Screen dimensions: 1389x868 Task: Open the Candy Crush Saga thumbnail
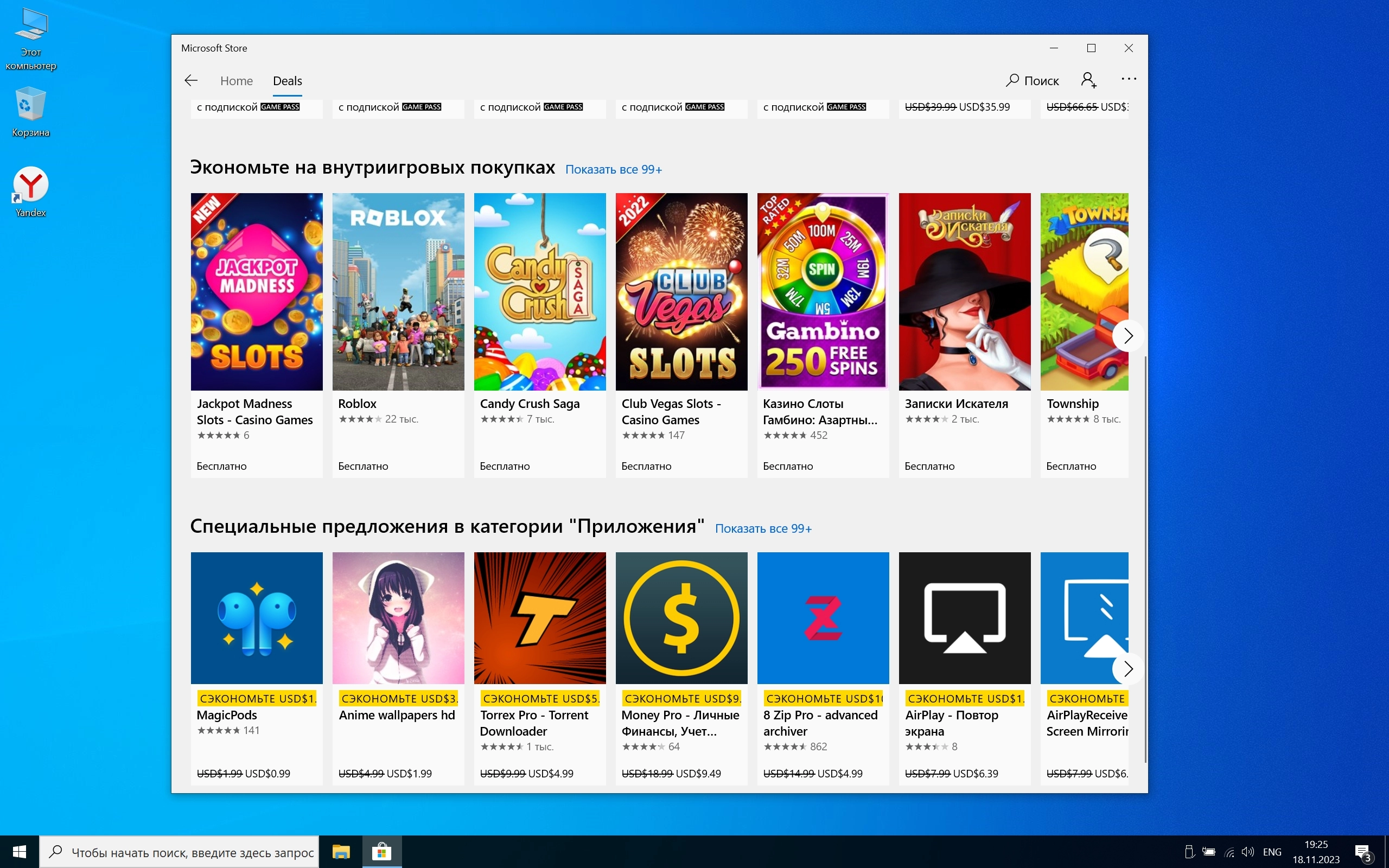pyautogui.click(x=539, y=292)
